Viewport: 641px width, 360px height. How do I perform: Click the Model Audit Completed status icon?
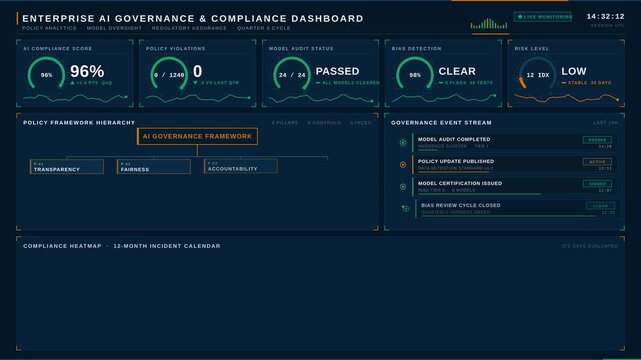(x=403, y=143)
